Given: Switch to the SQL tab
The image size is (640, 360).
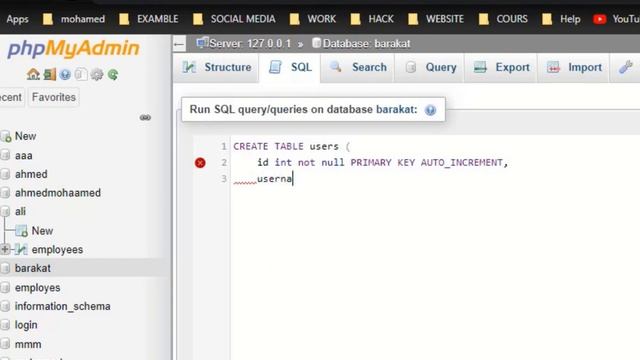Looking at the screenshot, I should click(290, 67).
